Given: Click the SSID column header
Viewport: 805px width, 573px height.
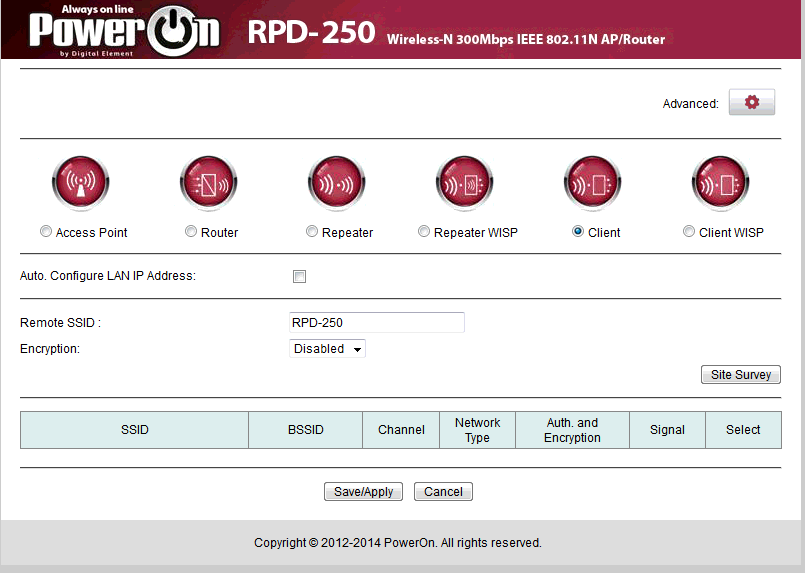Looking at the screenshot, I should coord(135,430).
